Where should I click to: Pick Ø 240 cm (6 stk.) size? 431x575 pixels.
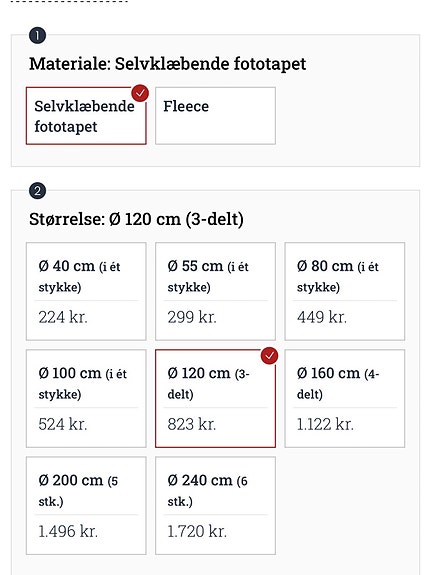point(215,506)
